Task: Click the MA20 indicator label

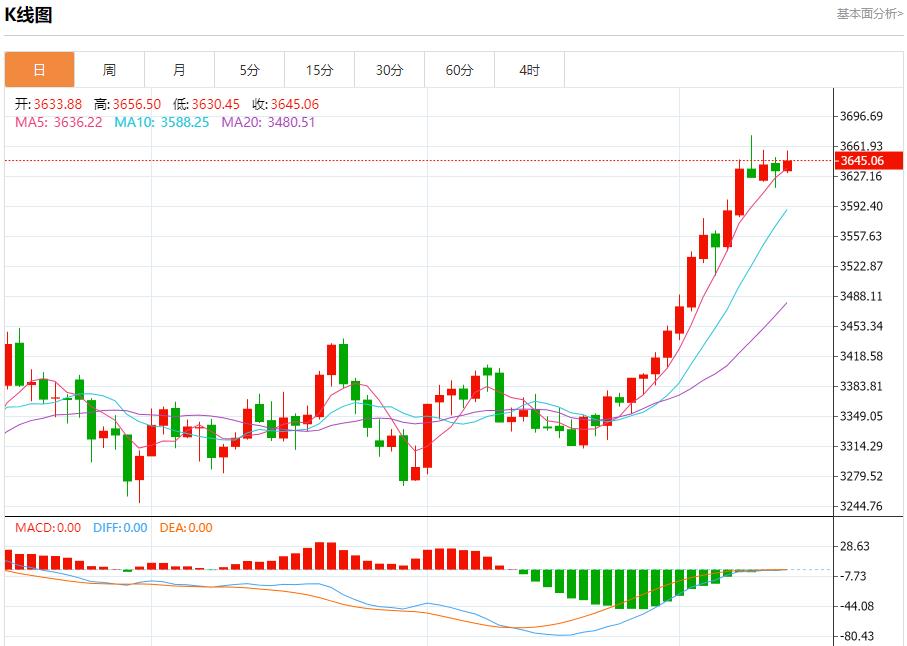Action: (x=267, y=122)
